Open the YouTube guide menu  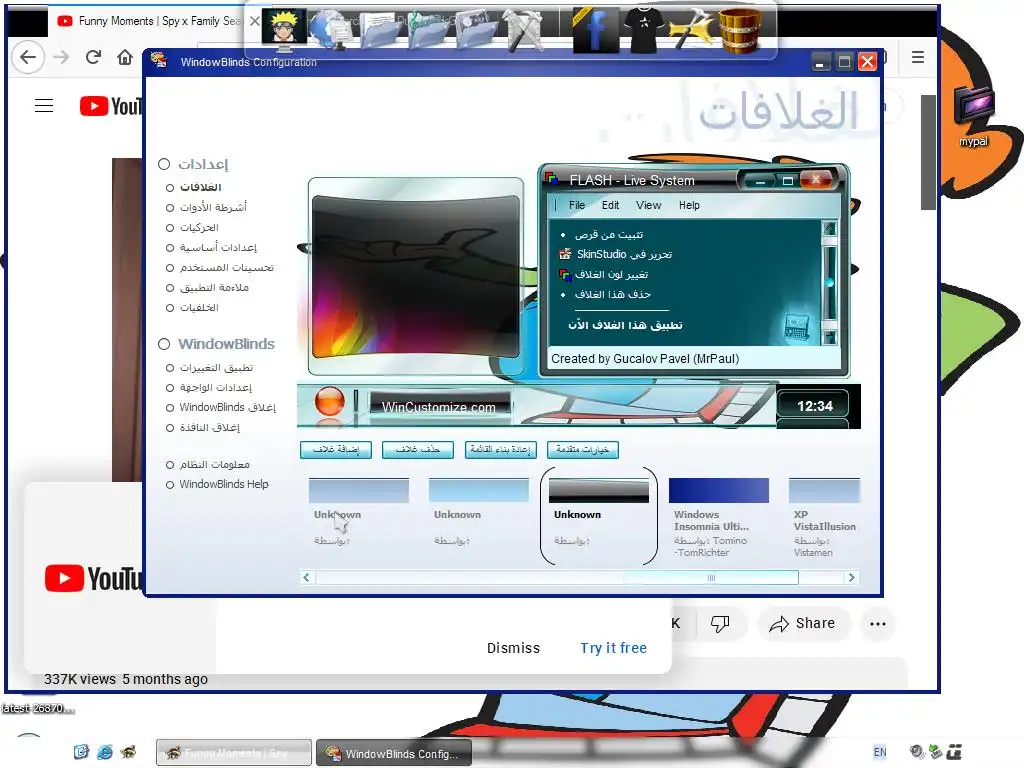click(44, 106)
